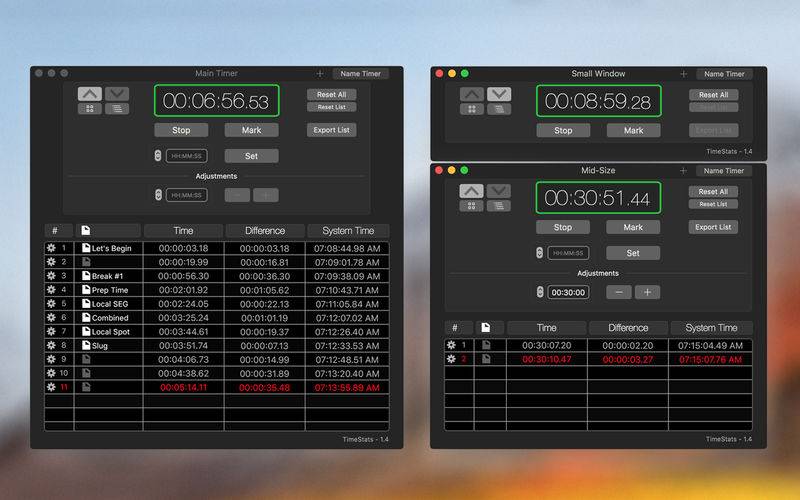Toggle grid view button in Small Window
This screenshot has height=500, width=800.
tap(472, 109)
